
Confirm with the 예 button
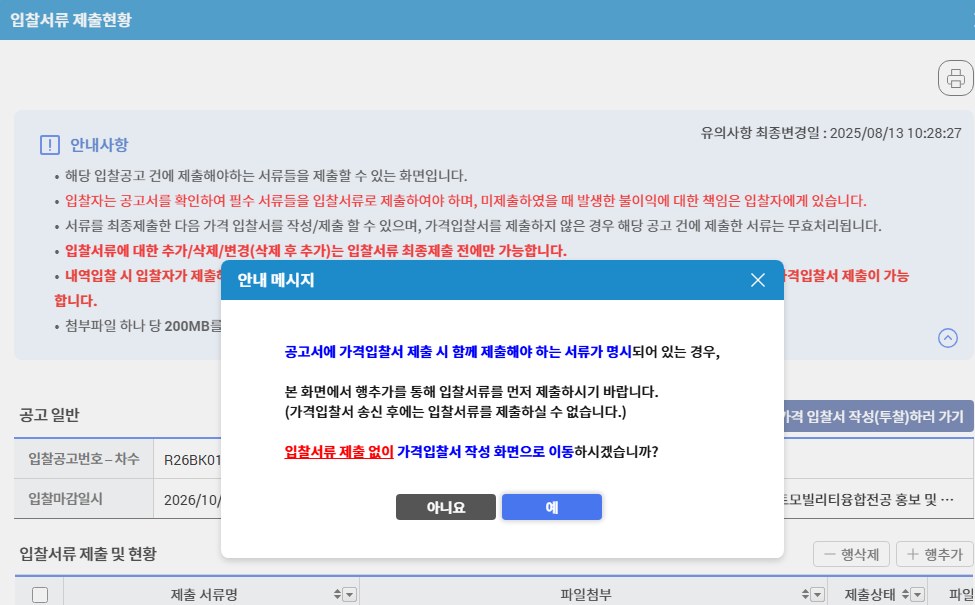pyautogui.click(x=552, y=507)
